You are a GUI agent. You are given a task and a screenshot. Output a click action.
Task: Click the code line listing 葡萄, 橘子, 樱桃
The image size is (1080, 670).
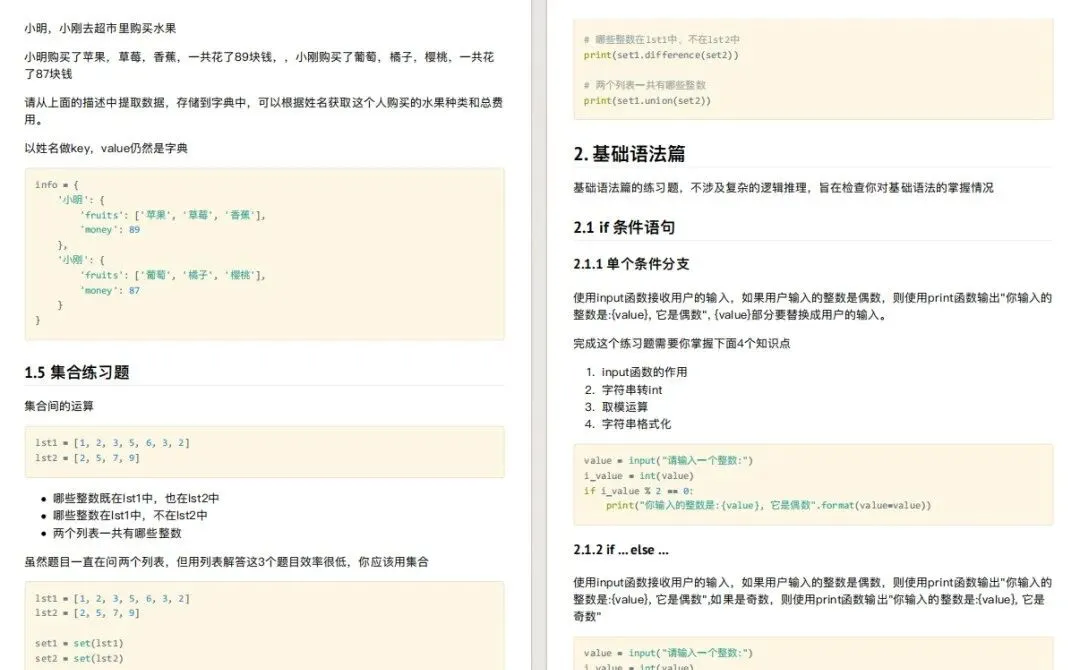click(x=173, y=275)
